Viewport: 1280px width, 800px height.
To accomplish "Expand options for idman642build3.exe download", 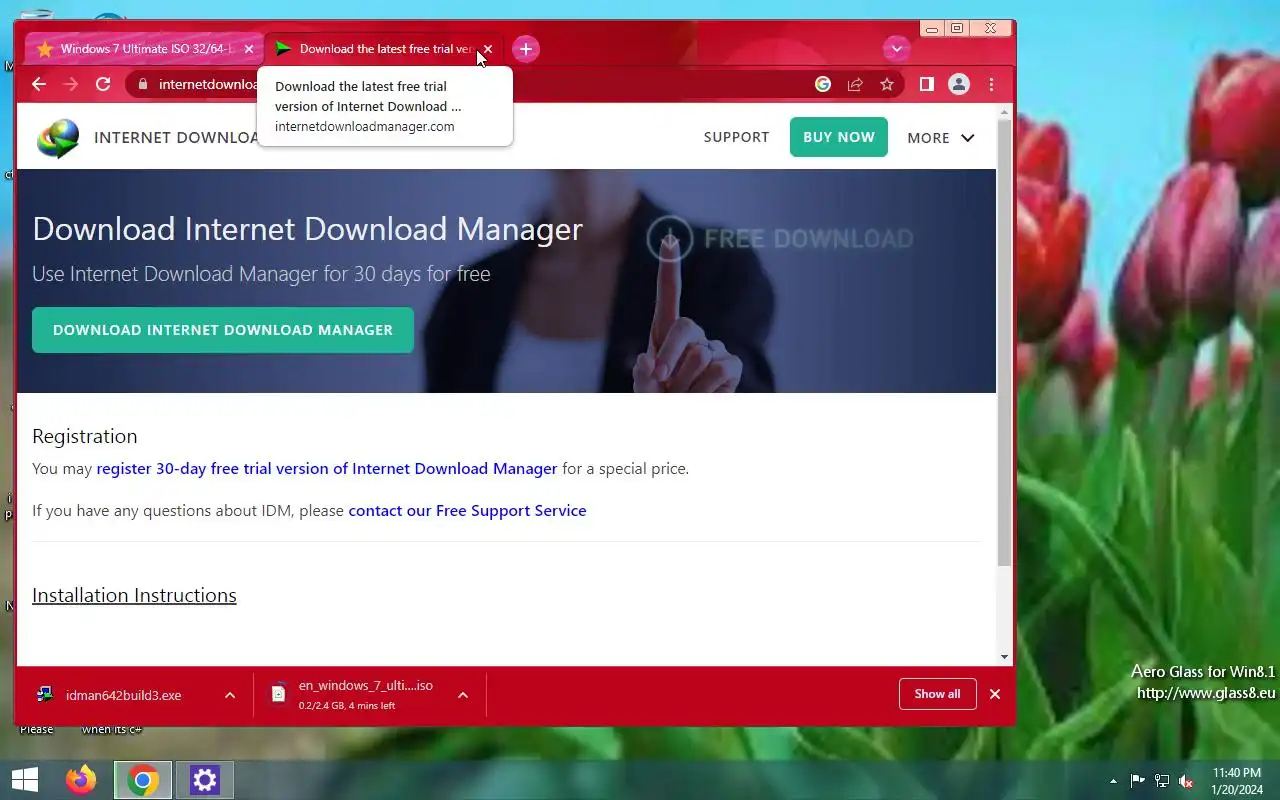I will pos(230,695).
